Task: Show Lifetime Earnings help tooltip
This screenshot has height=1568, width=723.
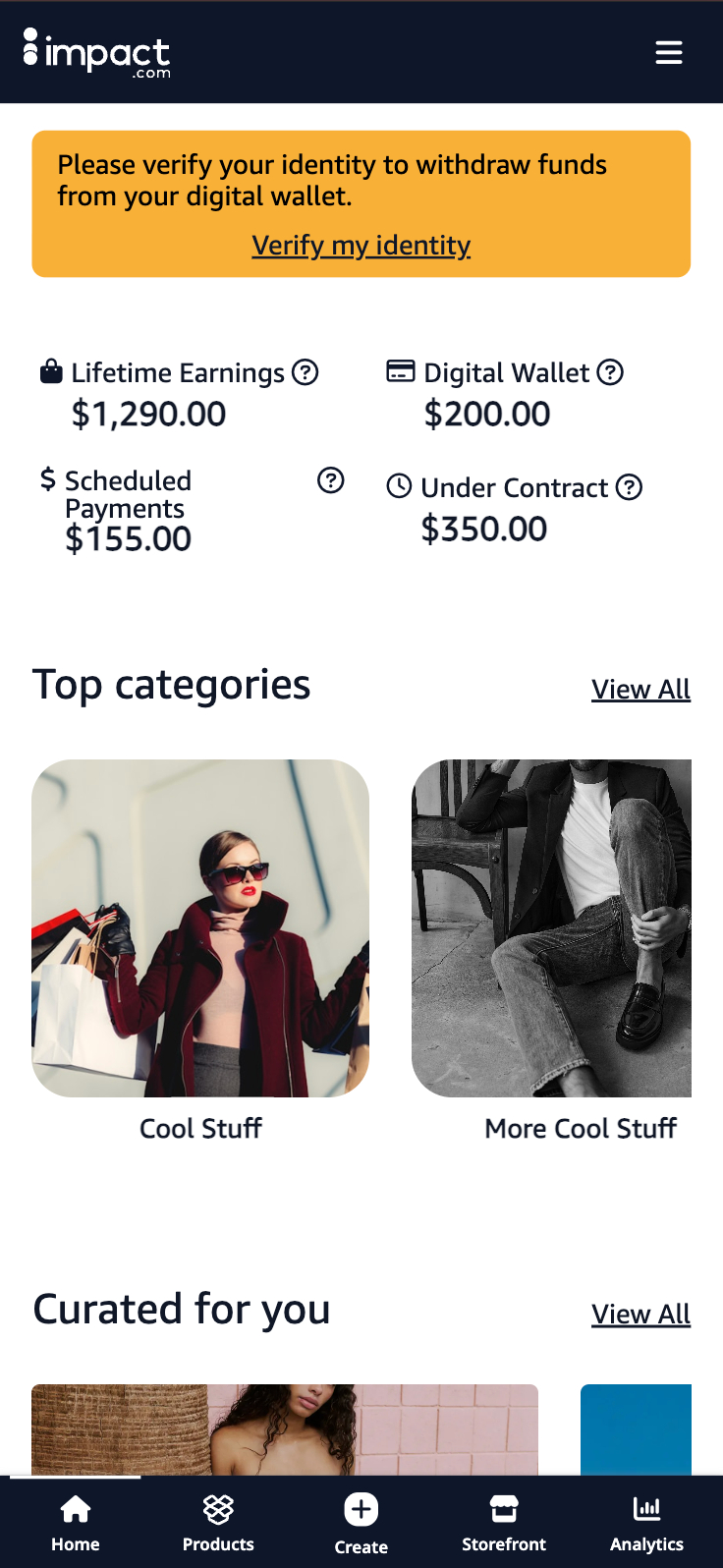Action: point(306,372)
